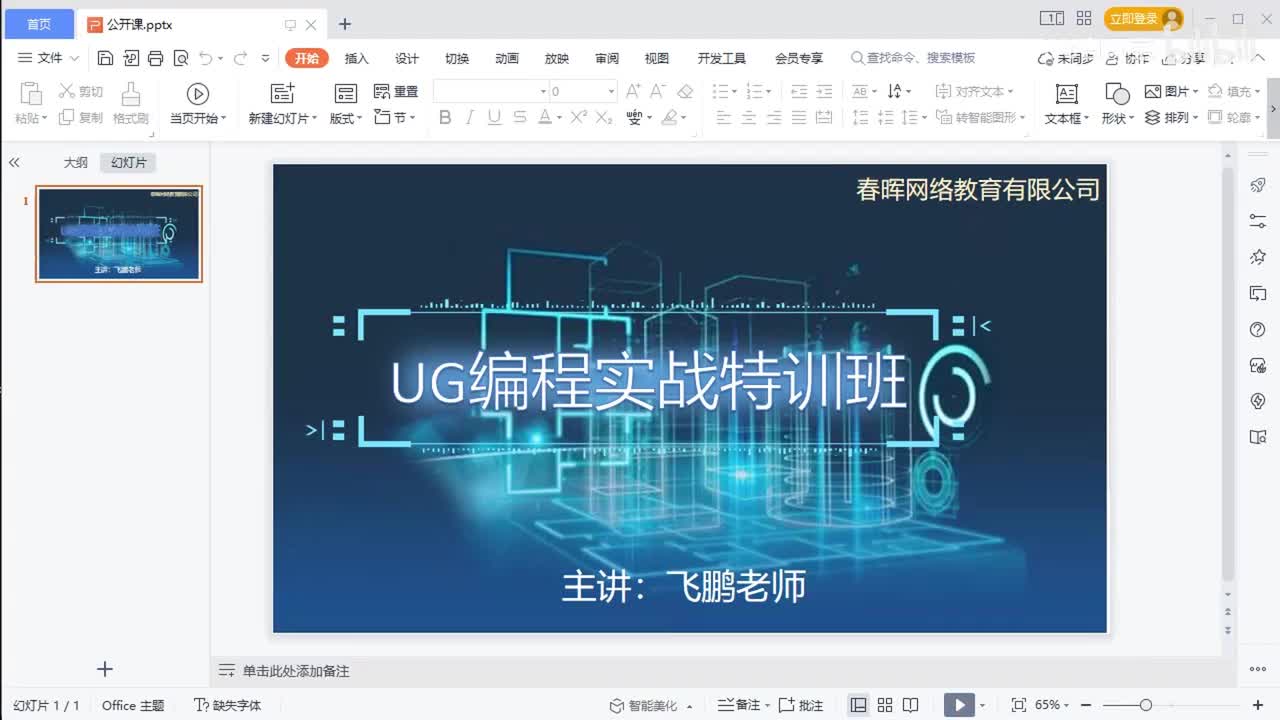The width and height of the screenshot is (1280, 720).
Task: Open the 插入 ribbon tab
Action: 357,58
